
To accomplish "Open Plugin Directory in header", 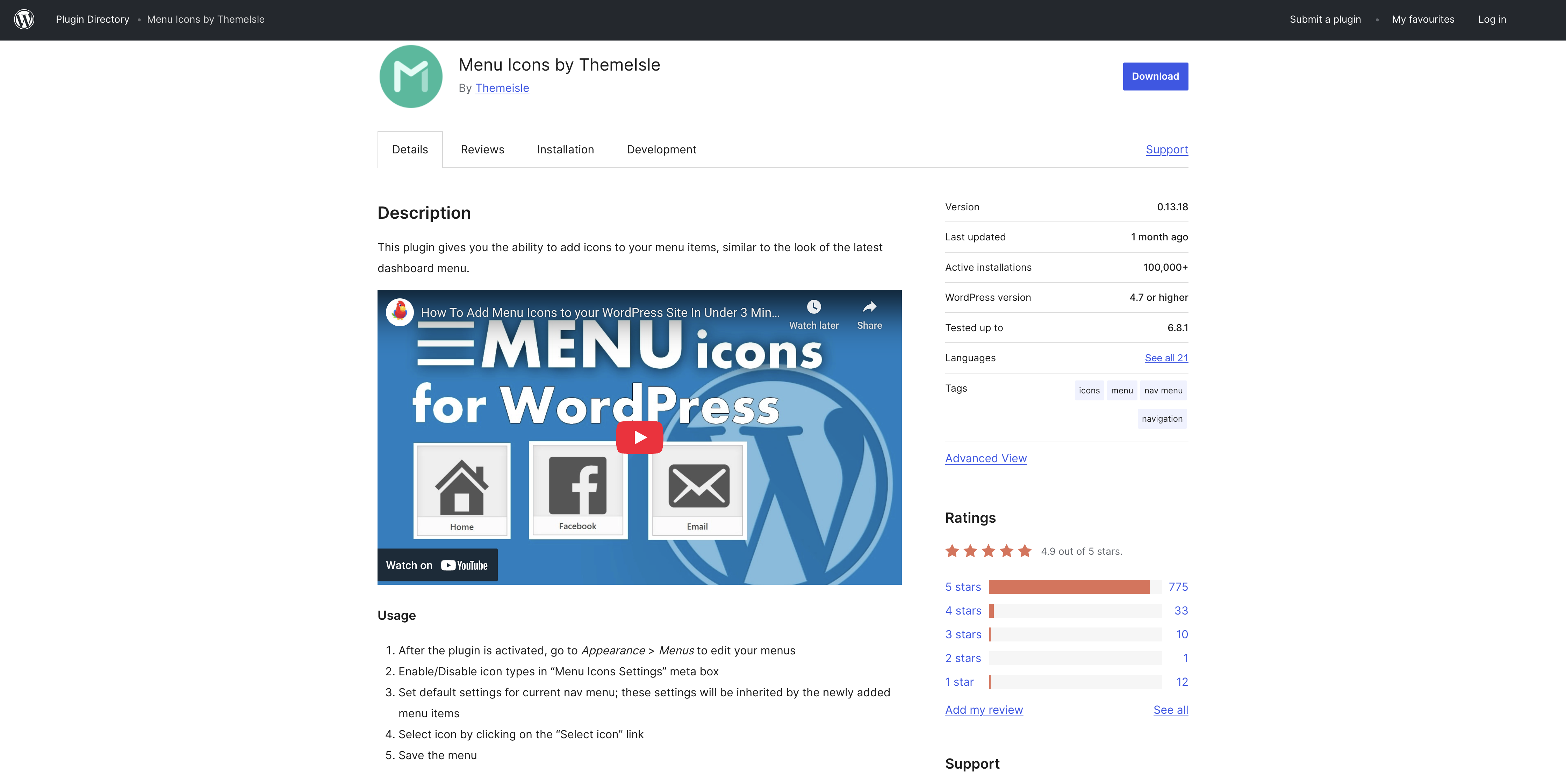I will coord(92,20).
